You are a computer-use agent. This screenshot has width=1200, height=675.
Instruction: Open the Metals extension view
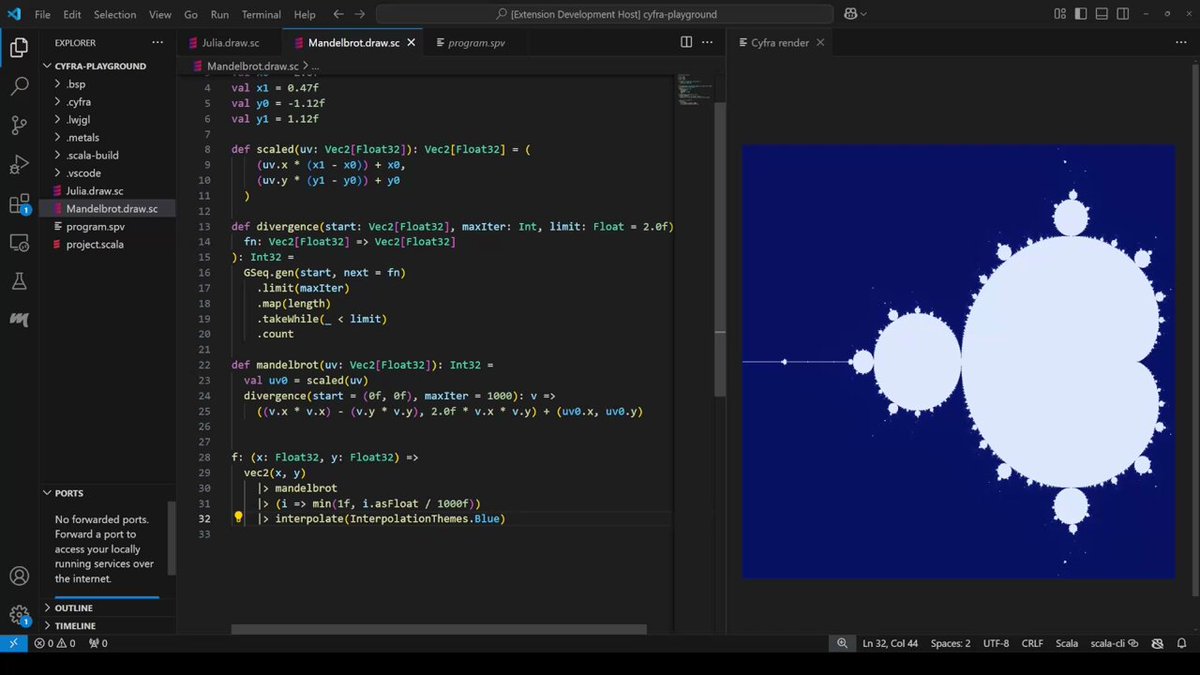pyautogui.click(x=19, y=320)
